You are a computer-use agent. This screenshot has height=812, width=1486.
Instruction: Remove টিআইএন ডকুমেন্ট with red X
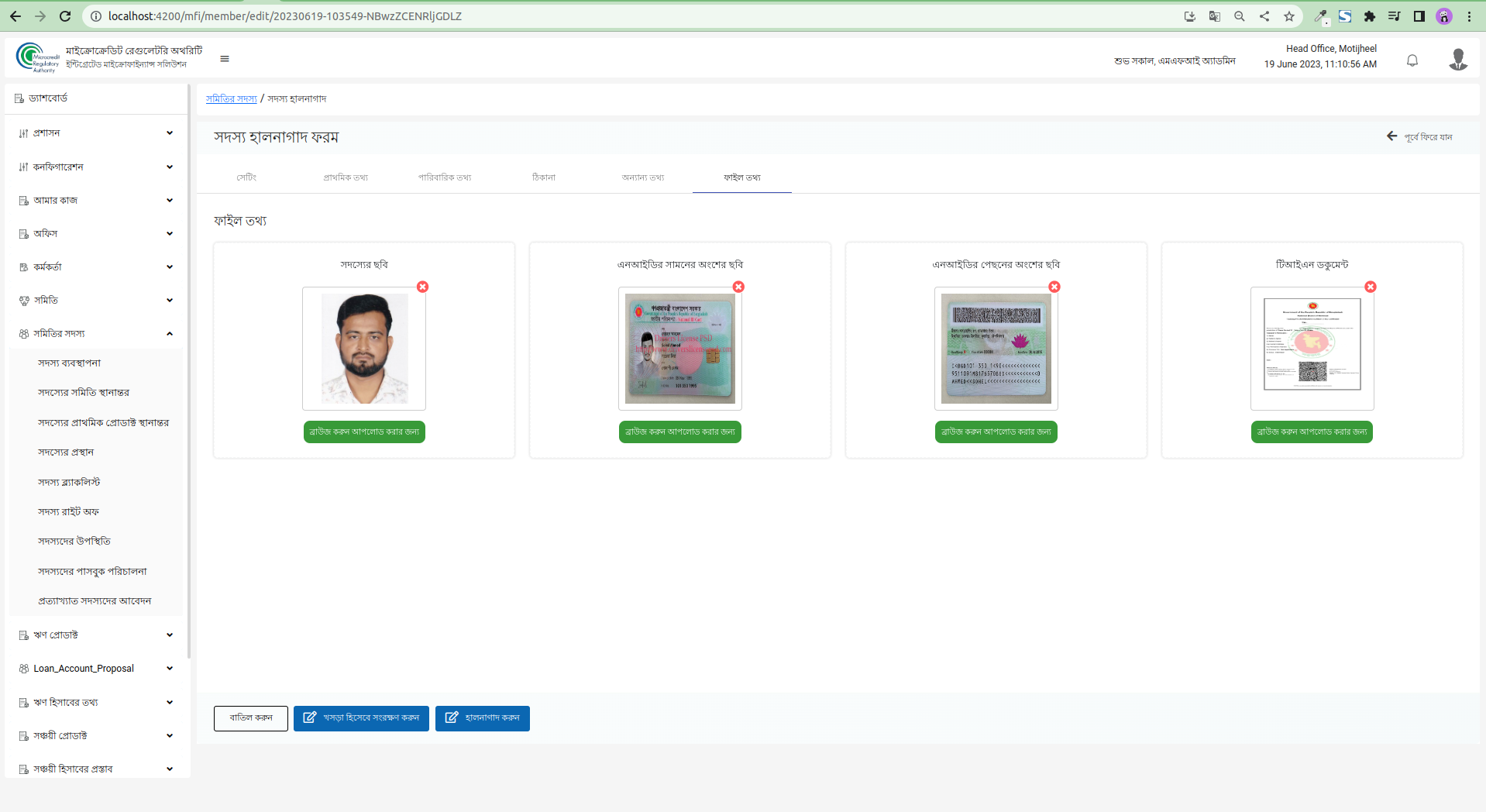(x=1371, y=287)
